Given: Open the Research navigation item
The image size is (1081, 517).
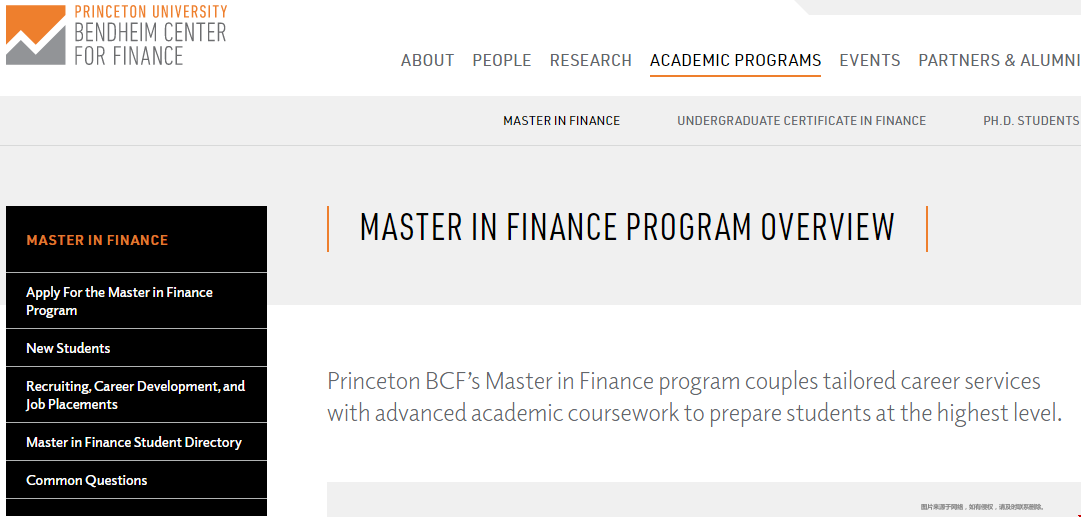Looking at the screenshot, I should tap(591, 61).
